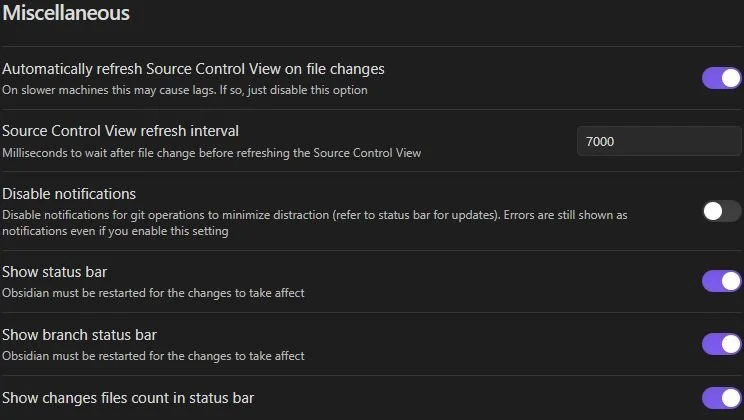This screenshot has height=420, width=744.
Task: Click the "Show branch status bar" label
Action: (x=79, y=334)
